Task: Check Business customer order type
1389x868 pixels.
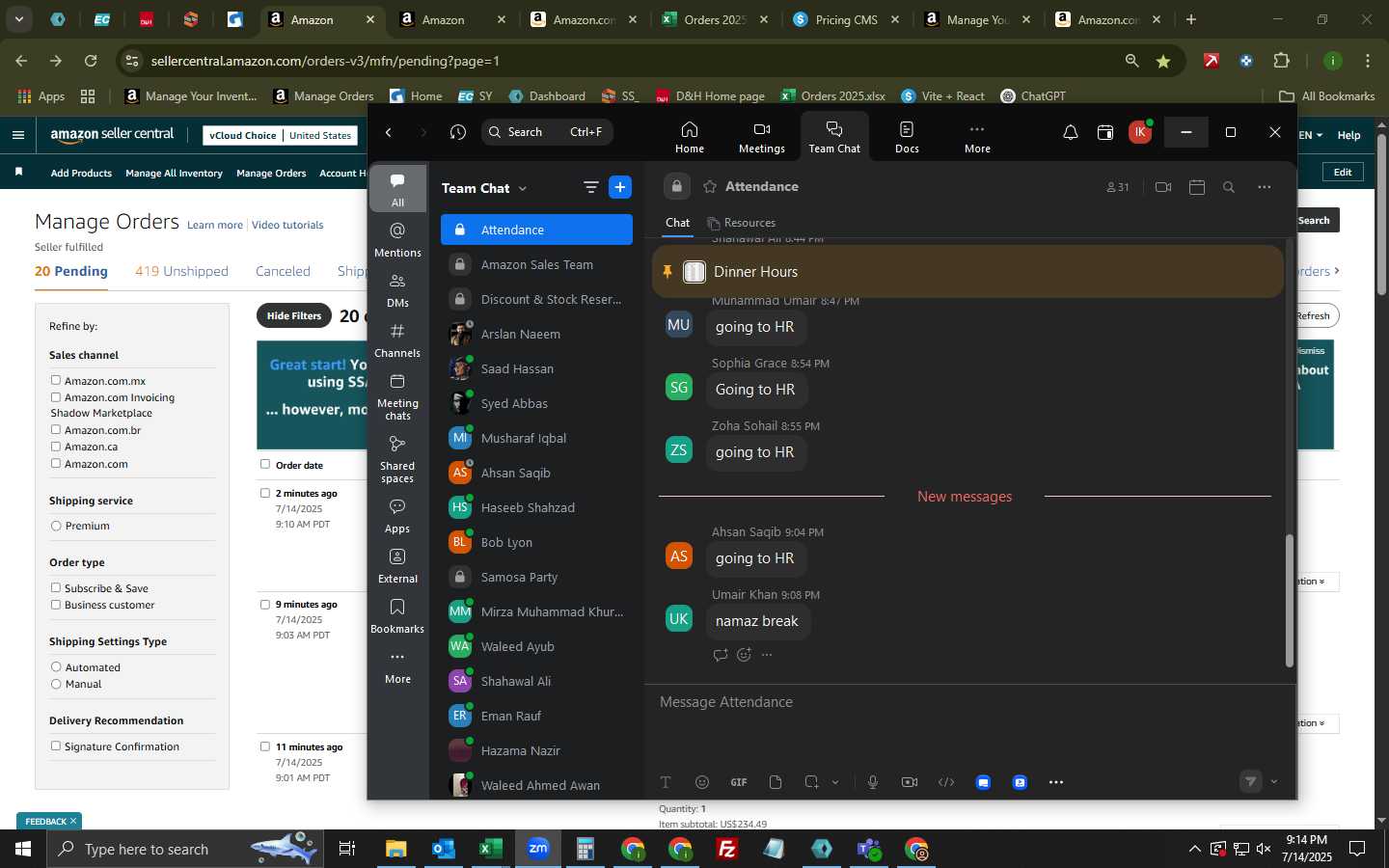Action: 56,604
